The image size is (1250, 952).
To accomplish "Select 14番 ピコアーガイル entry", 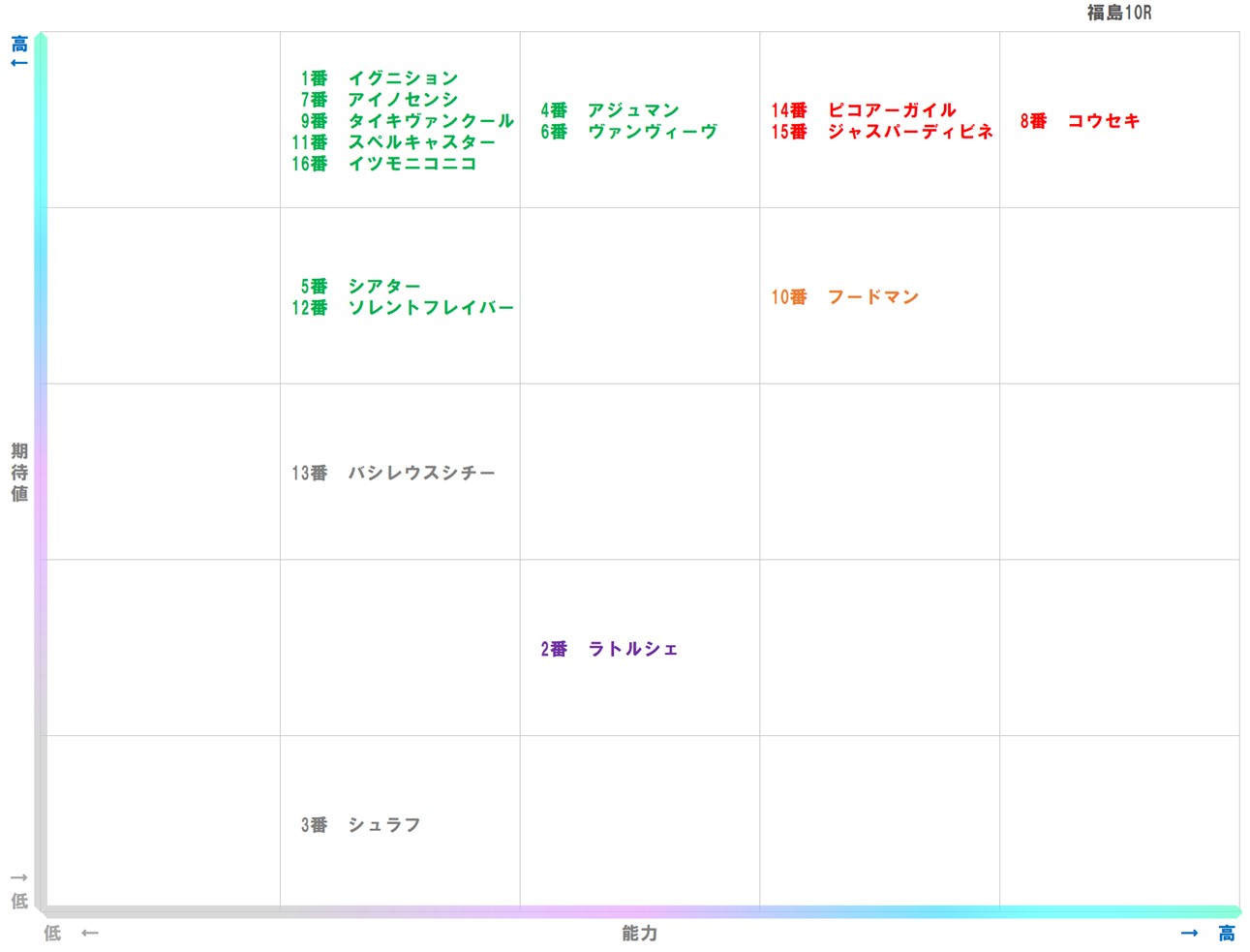I will [863, 110].
